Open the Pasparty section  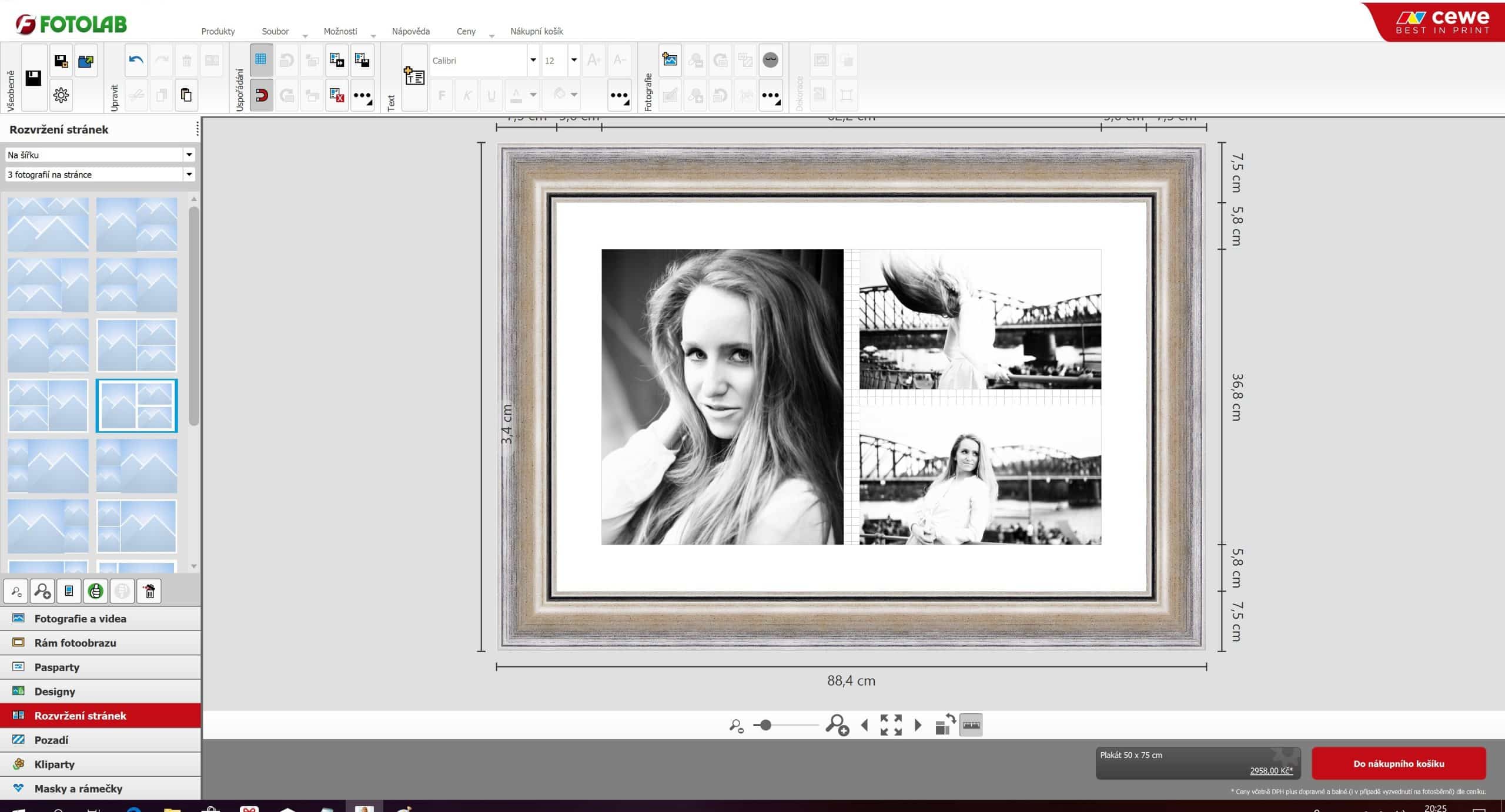click(101, 667)
